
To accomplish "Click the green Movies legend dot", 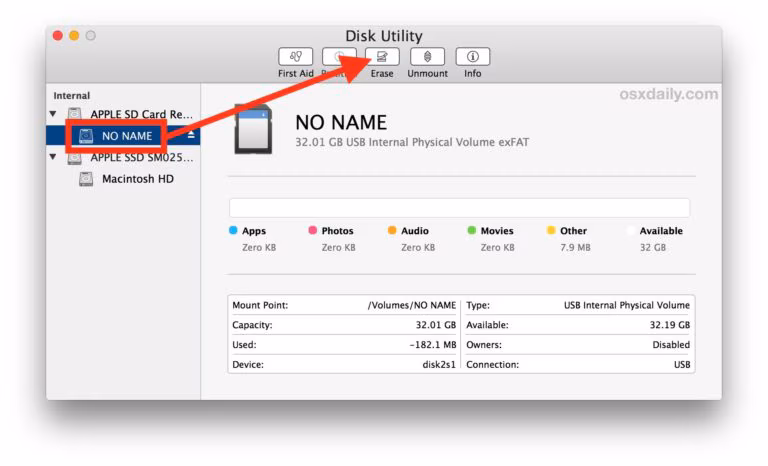I will pos(471,230).
